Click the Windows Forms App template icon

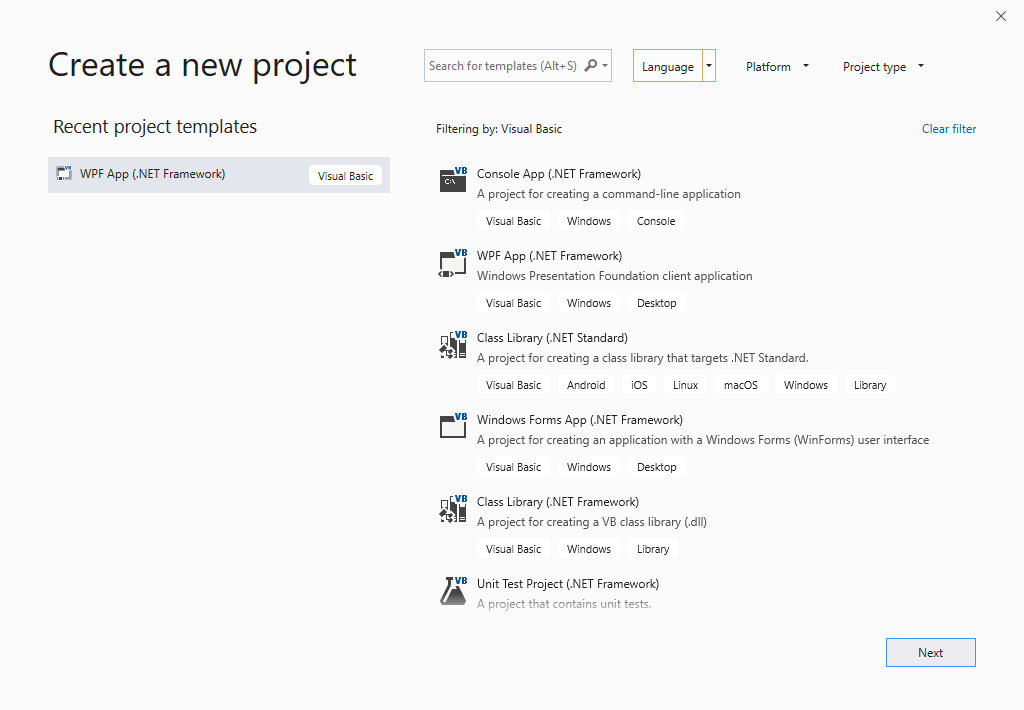pyautogui.click(x=452, y=427)
